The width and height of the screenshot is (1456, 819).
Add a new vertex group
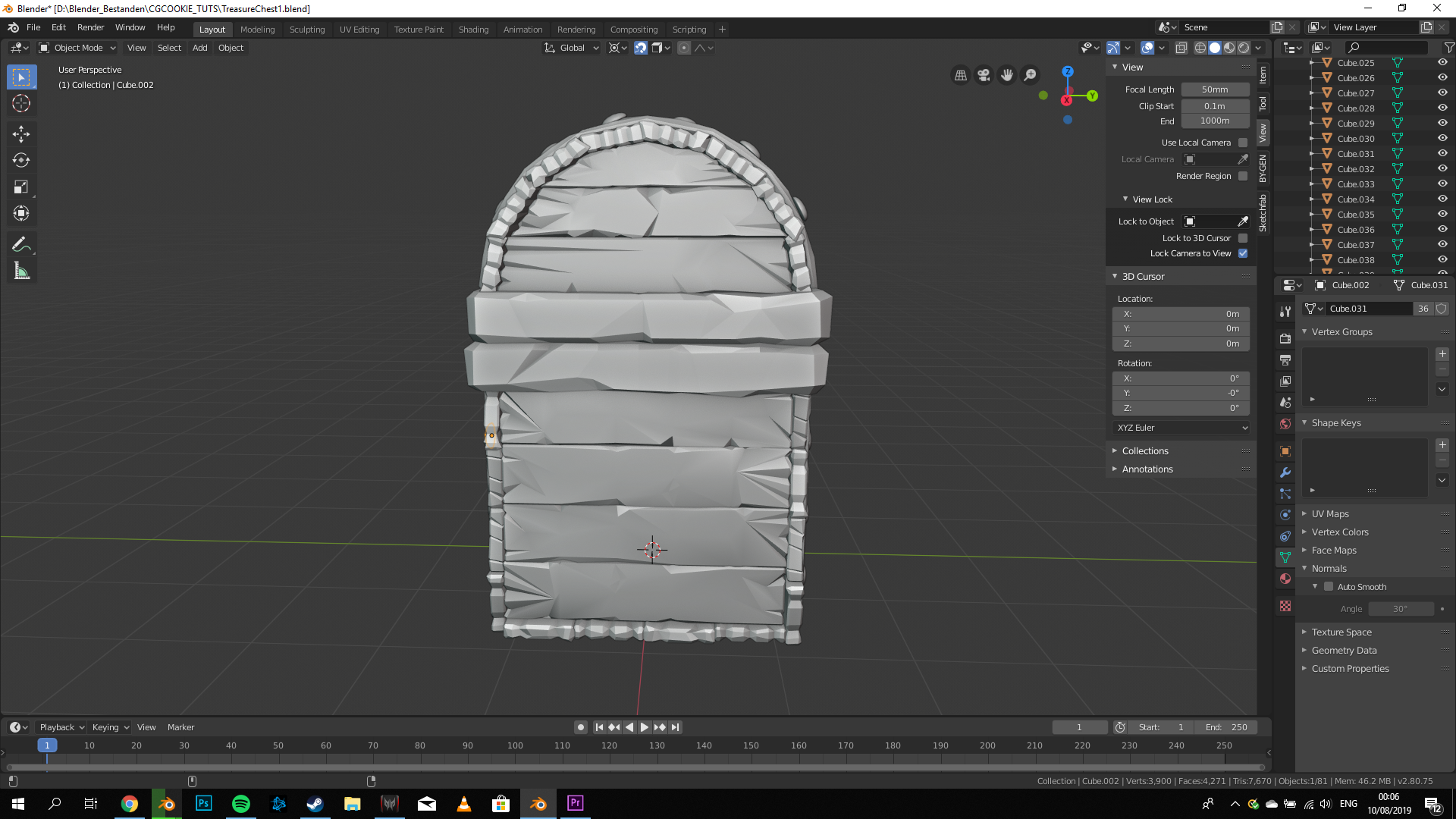1442,354
